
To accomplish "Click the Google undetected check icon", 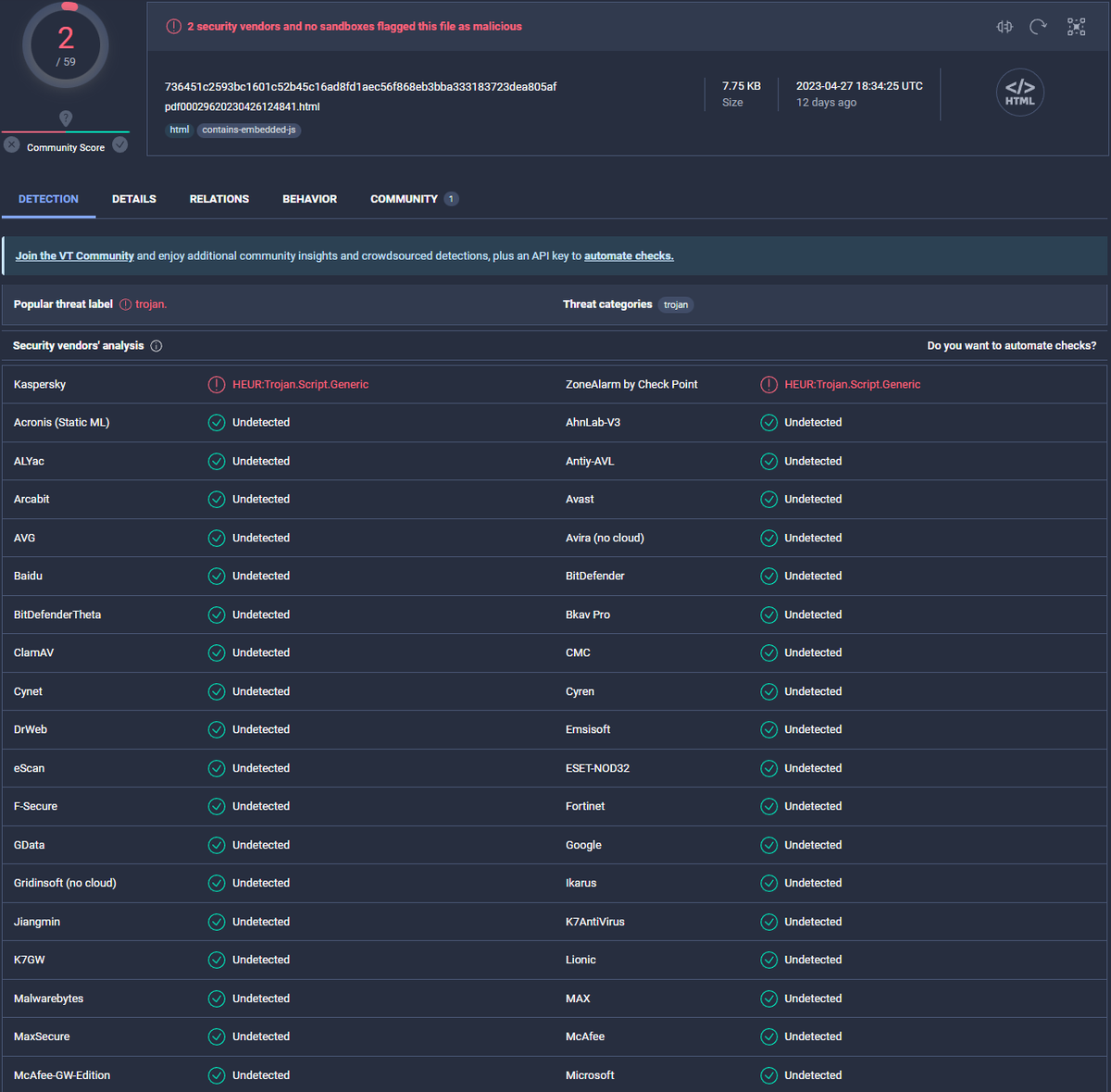I will tap(768, 845).
